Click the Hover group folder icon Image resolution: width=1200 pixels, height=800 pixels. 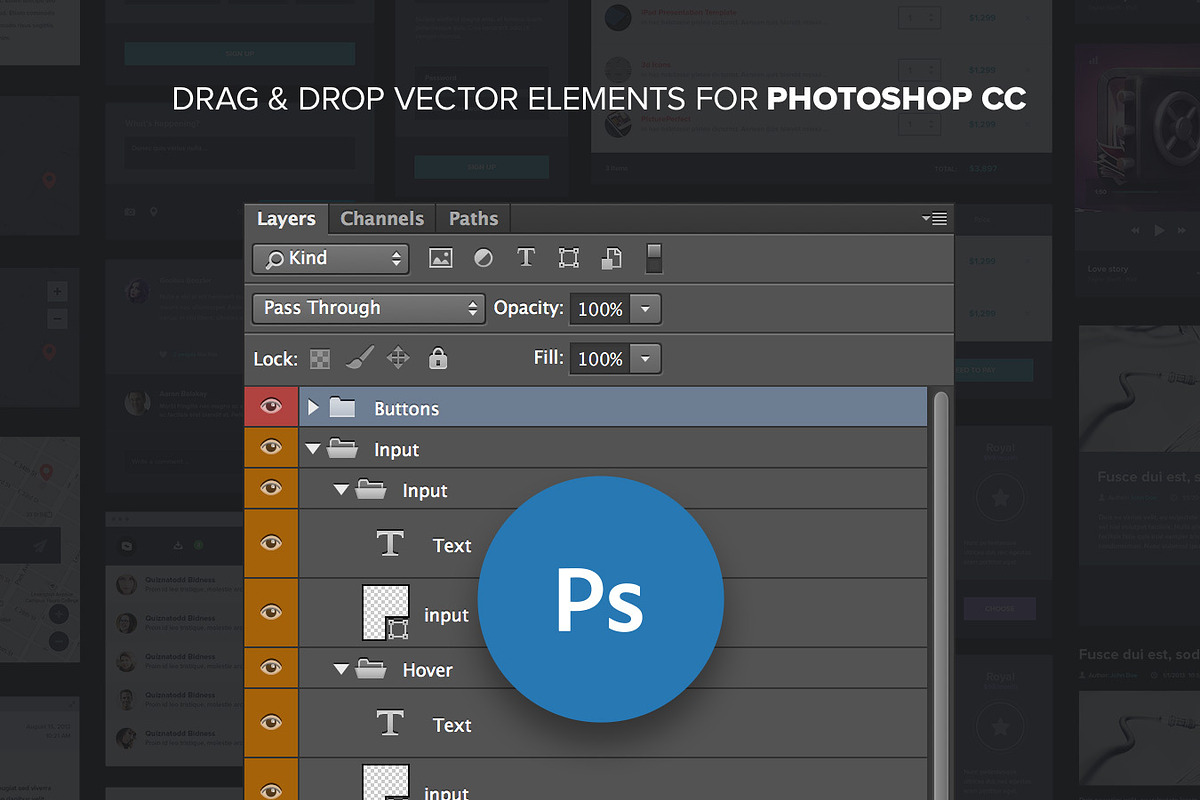coord(371,669)
